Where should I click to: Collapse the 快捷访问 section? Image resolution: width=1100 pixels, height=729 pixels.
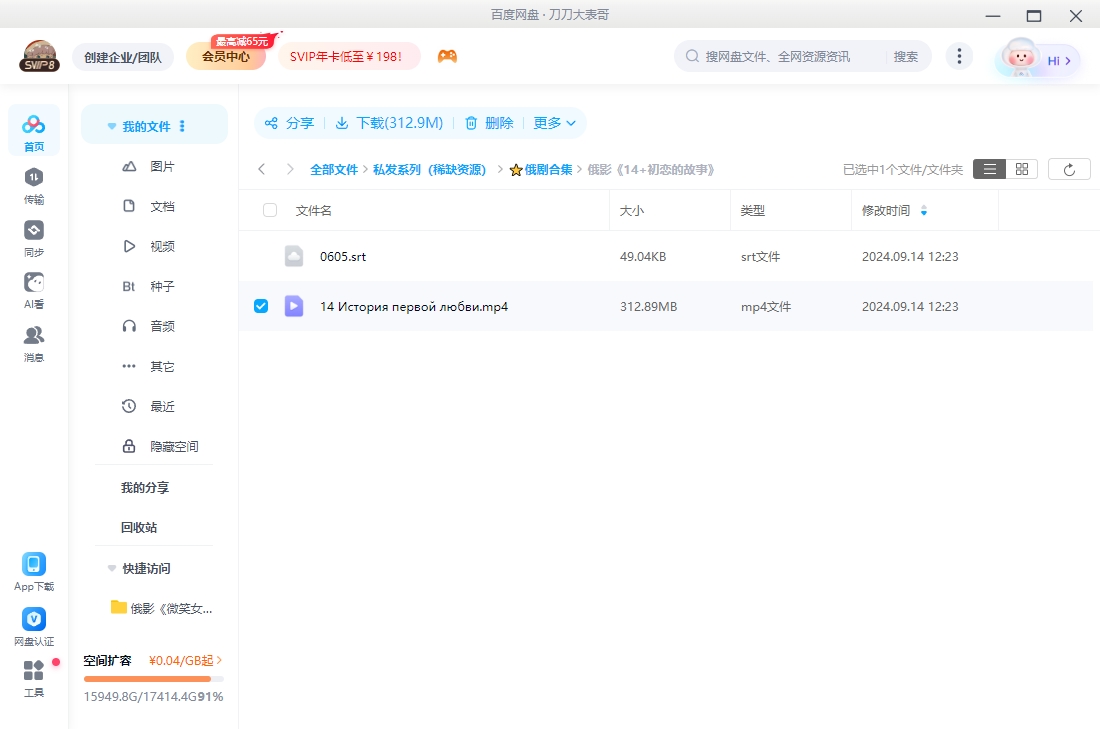[111, 568]
